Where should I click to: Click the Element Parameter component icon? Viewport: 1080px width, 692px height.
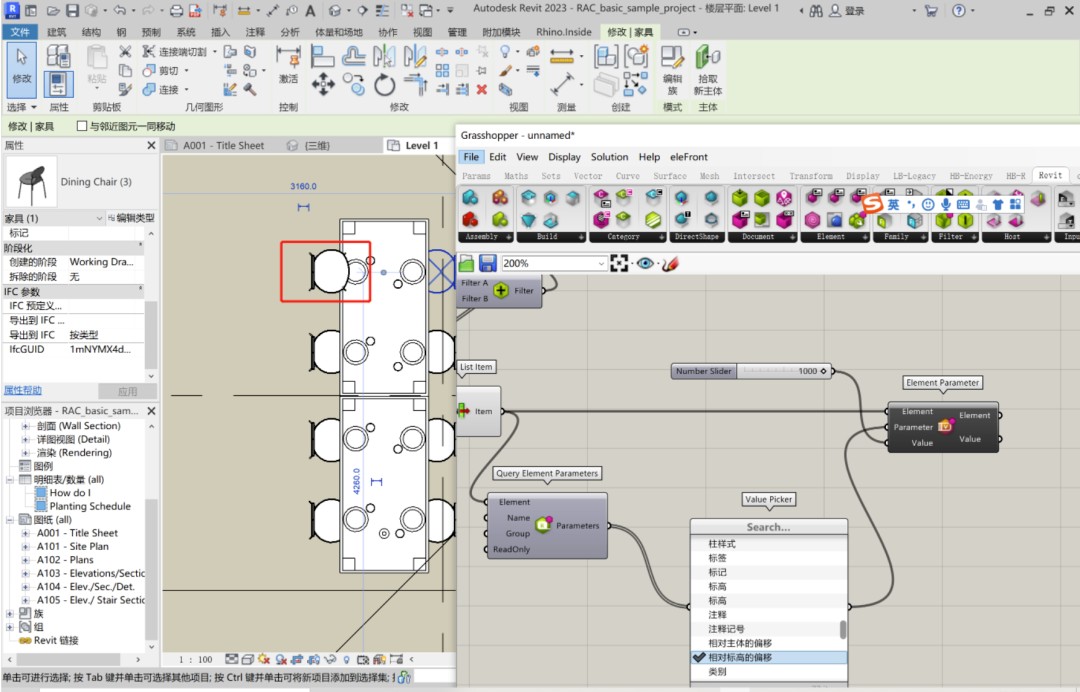click(x=945, y=427)
